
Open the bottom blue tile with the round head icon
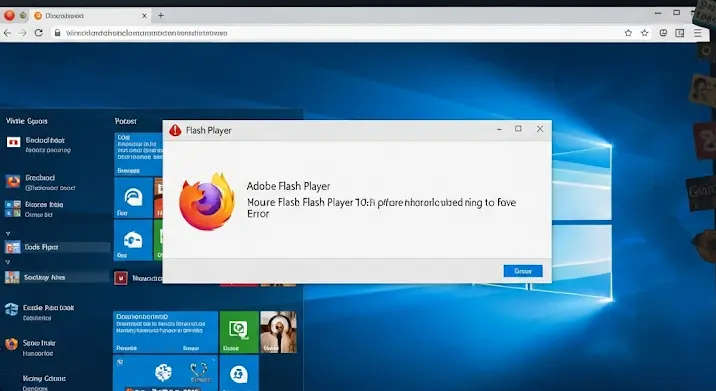(x=239, y=374)
